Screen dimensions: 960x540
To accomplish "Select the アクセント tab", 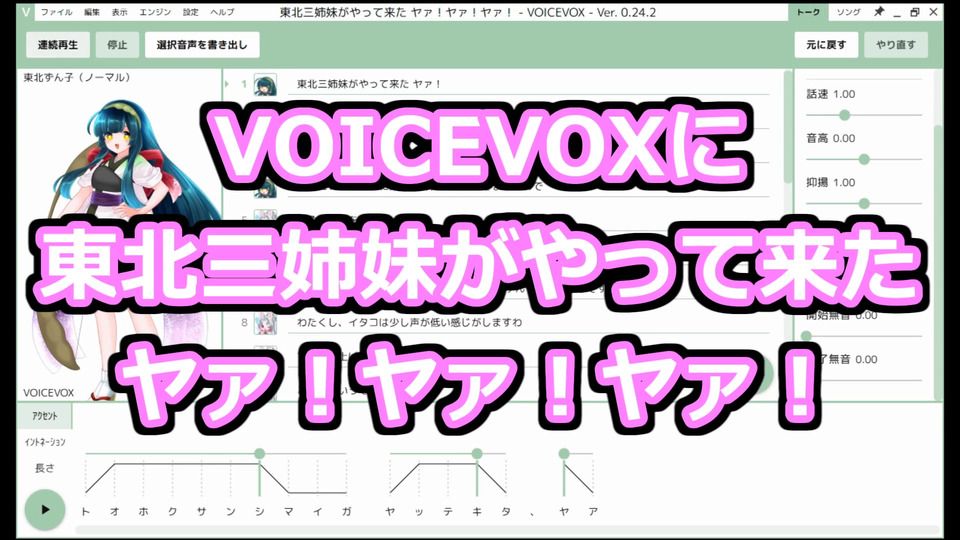I will tap(45, 416).
